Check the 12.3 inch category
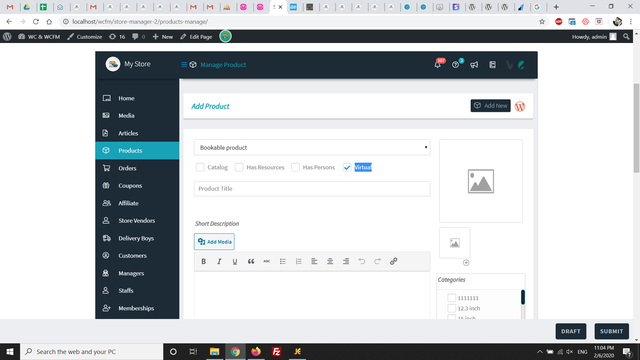Viewport: 640px width, 360px height. point(451,308)
